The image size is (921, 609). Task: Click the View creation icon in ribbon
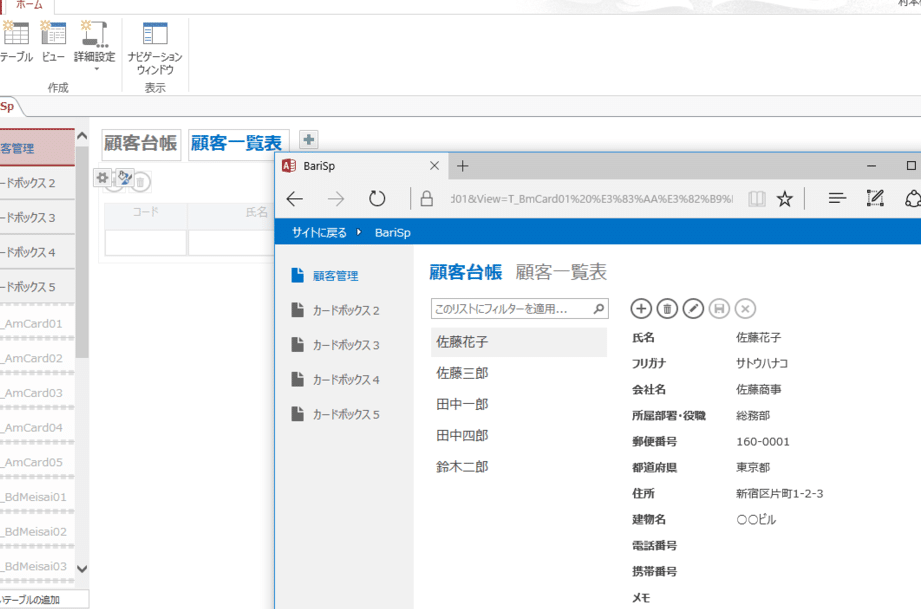pos(53,42)
